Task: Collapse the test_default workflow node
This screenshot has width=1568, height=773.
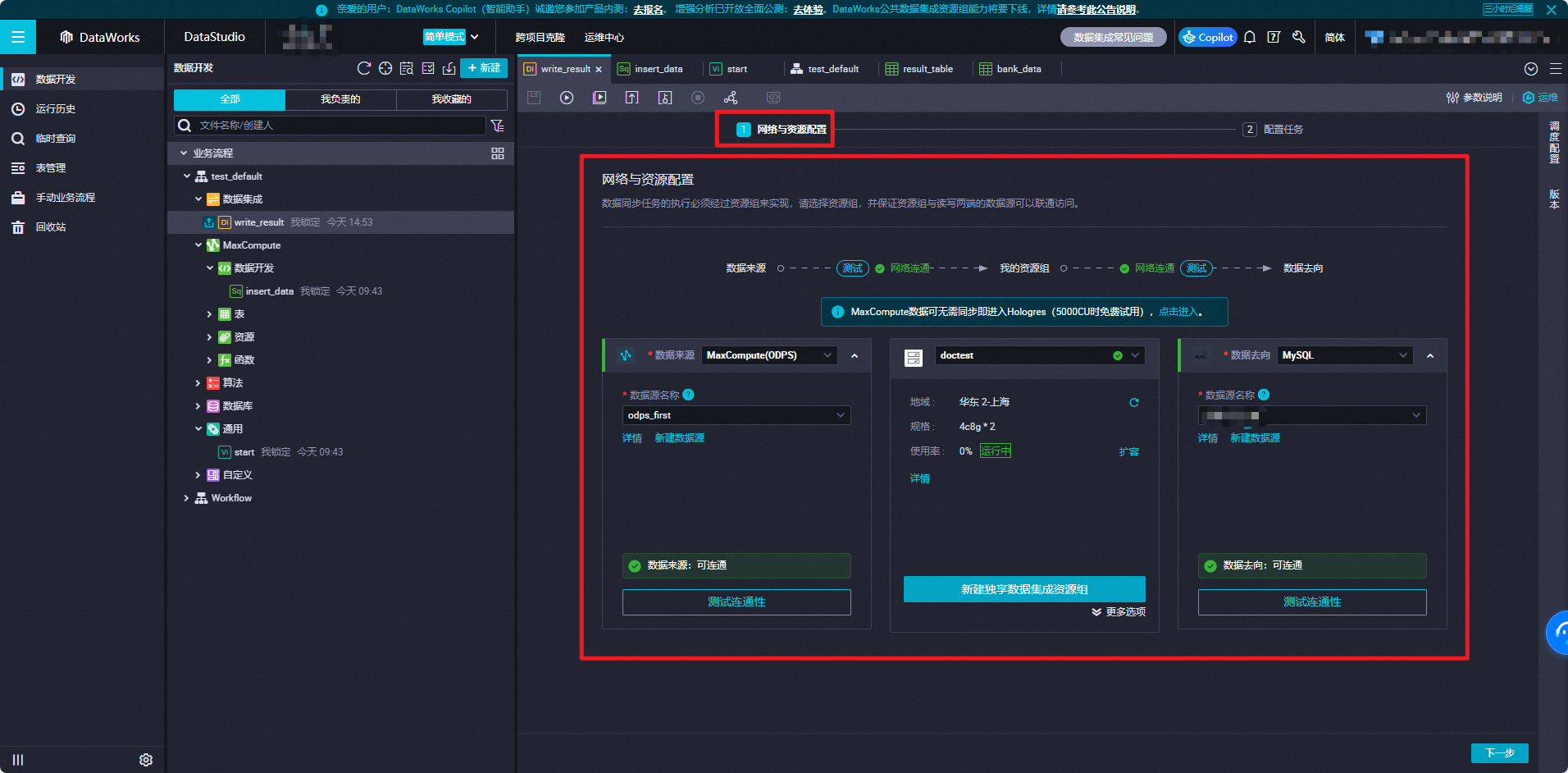Action: 187,176
